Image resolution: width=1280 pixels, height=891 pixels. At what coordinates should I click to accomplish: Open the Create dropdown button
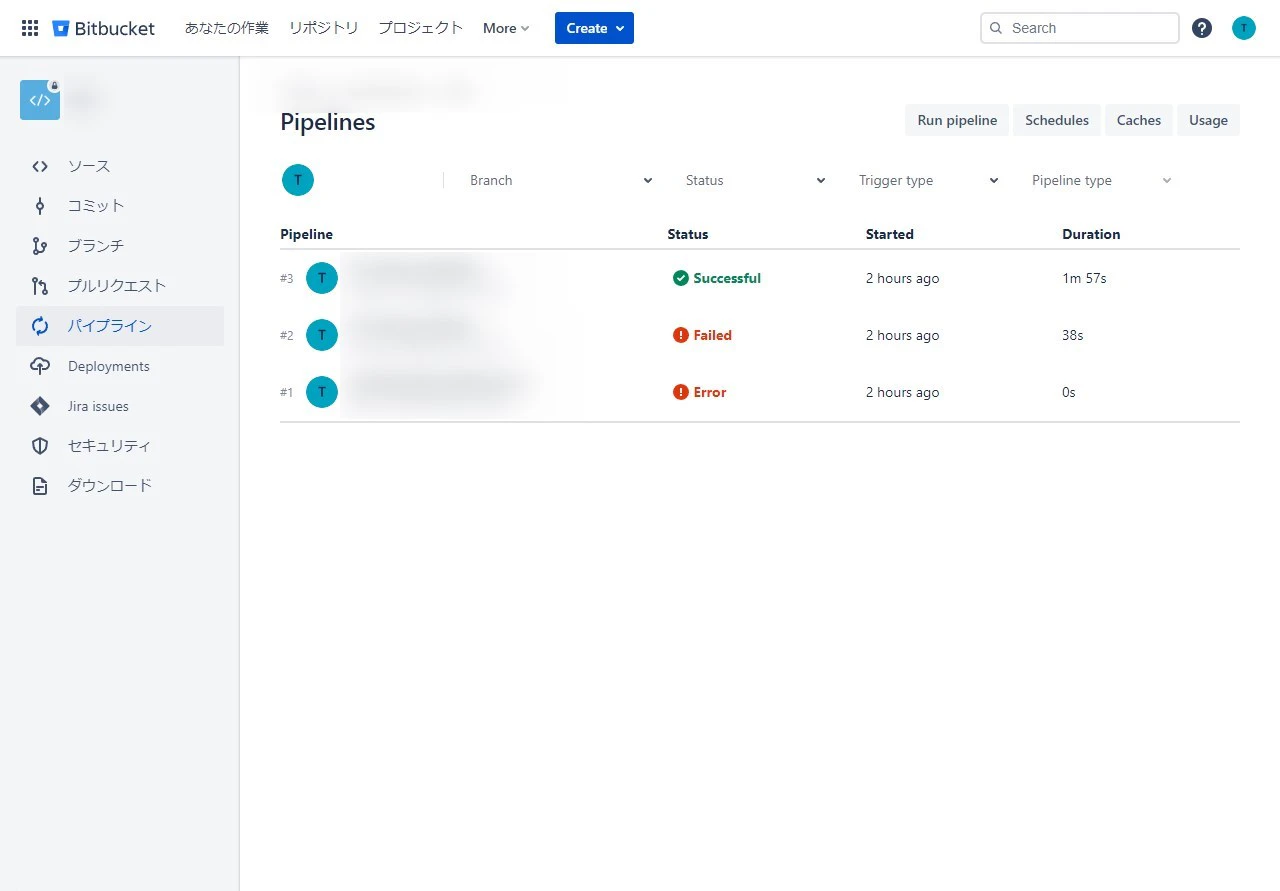[x=594, y=28]
